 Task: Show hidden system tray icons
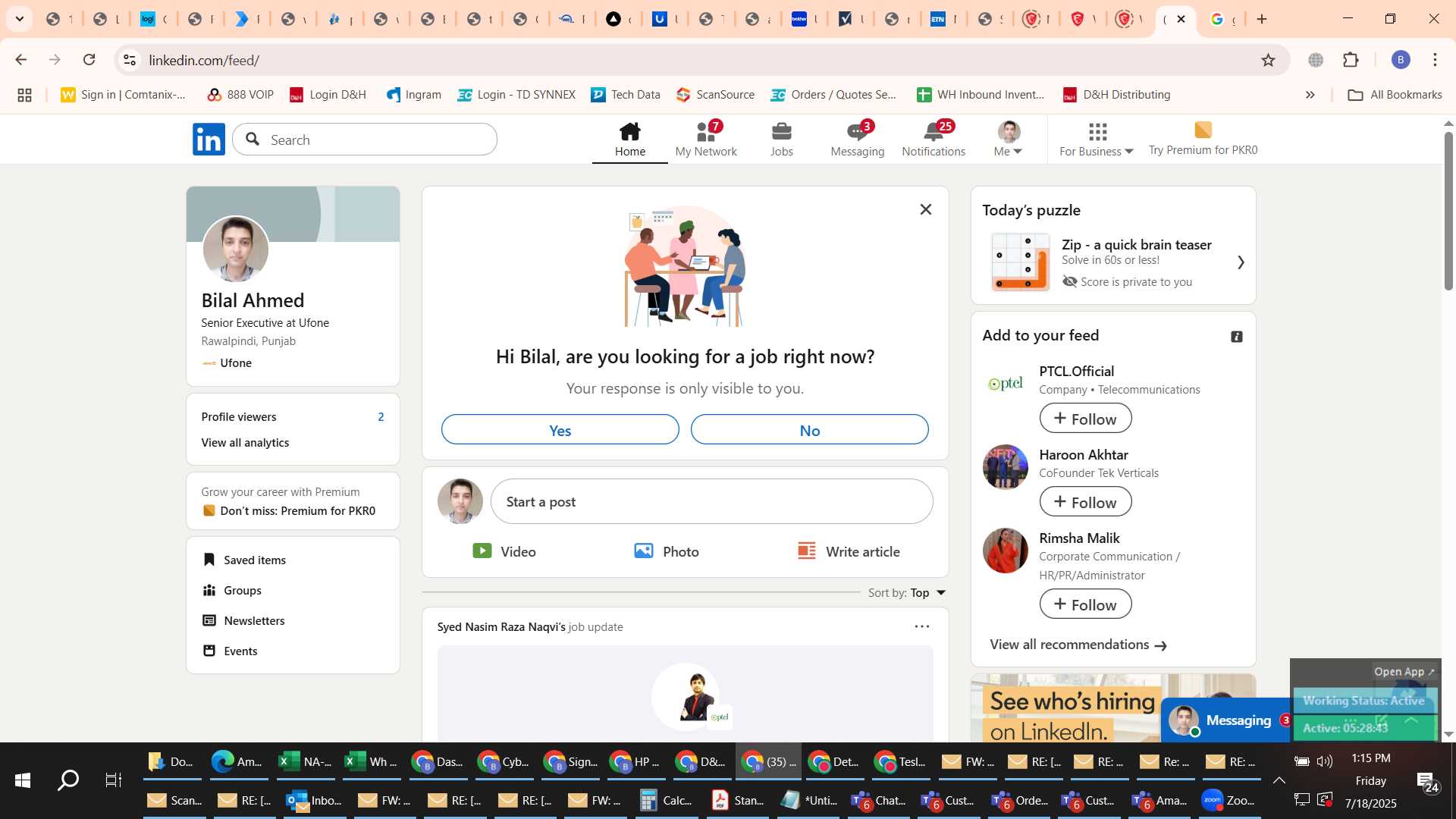coord(1279,780)
